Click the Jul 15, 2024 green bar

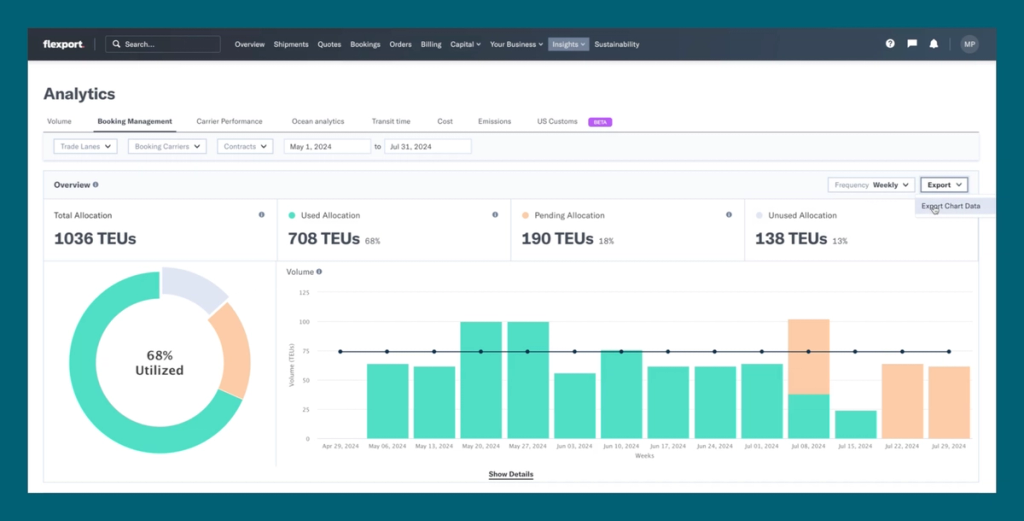tap(856, 424)
